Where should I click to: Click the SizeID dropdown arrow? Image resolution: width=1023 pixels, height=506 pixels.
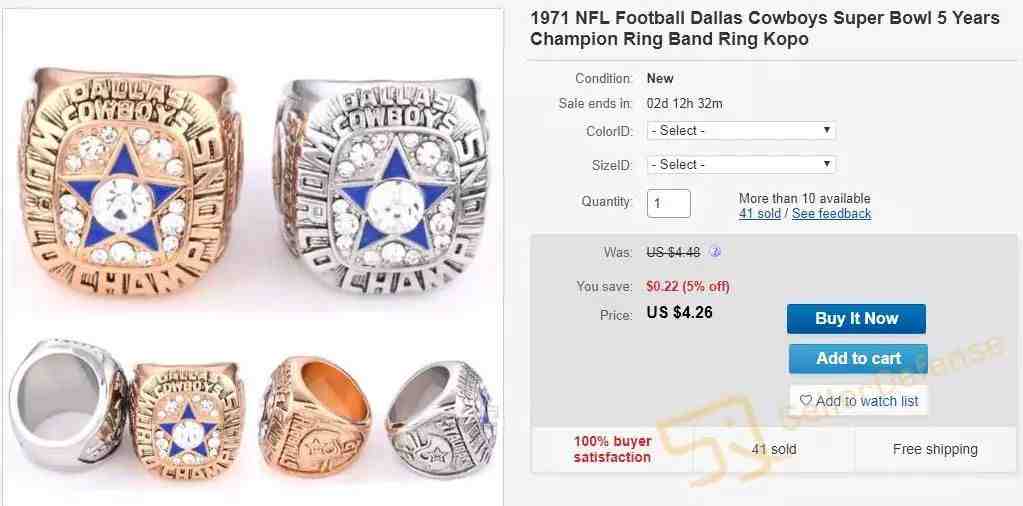point(827,164)
